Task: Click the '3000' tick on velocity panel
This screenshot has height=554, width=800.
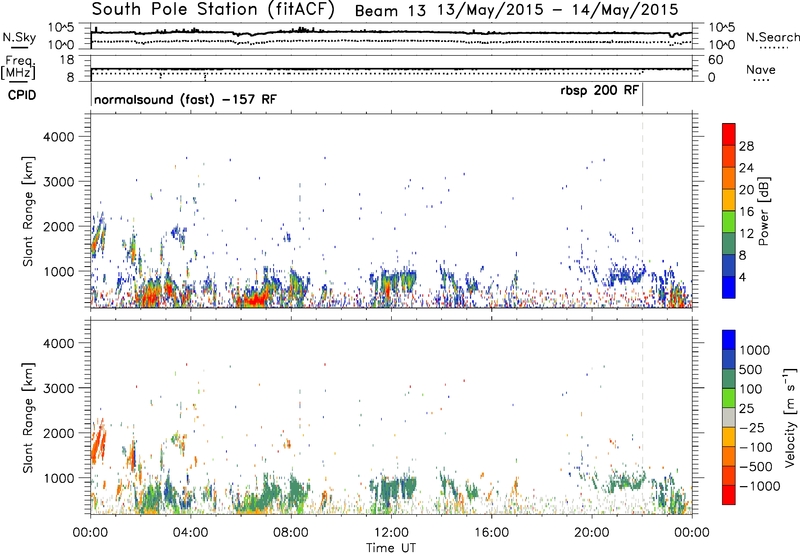Action: (59, 388)
